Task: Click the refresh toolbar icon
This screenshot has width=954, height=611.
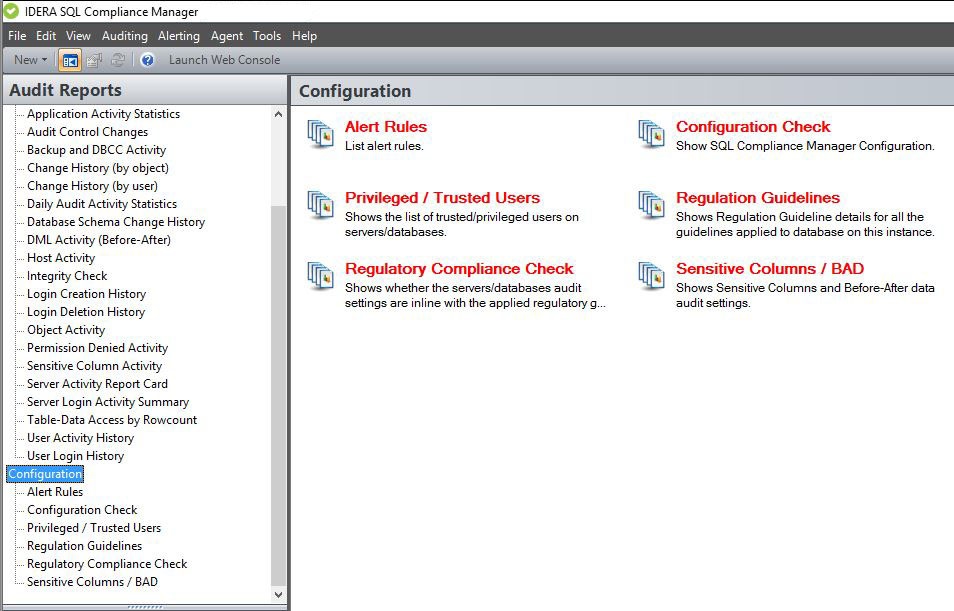Action: (117, 60)
